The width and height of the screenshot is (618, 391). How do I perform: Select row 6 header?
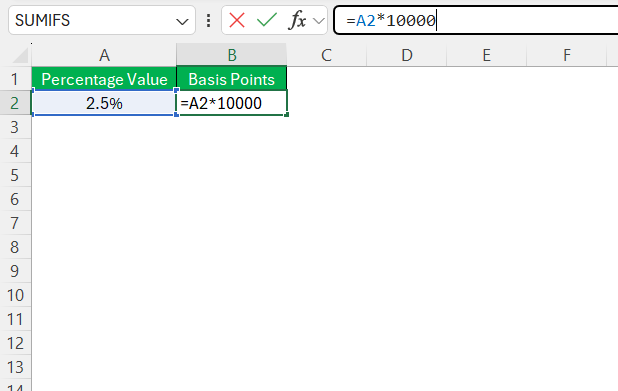[x=15, y=199]
